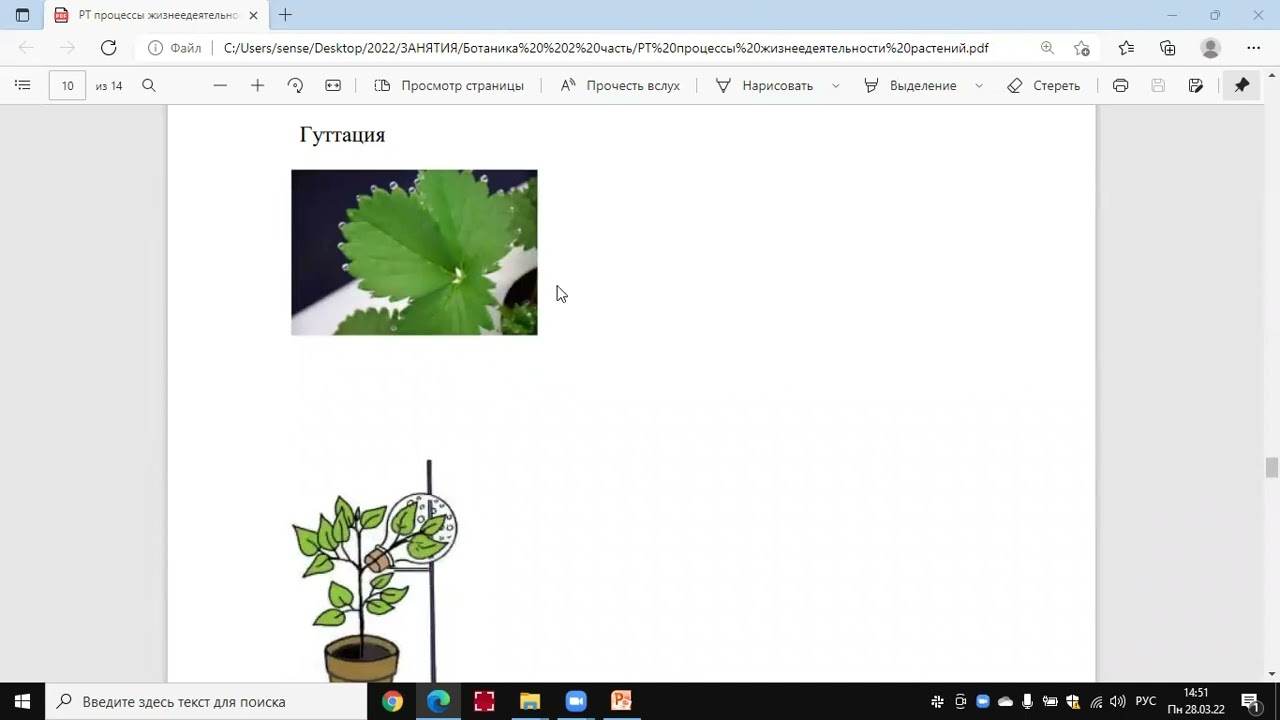Click the microphone tray icon
The image size is (1280, 720).
[1027, 701]
